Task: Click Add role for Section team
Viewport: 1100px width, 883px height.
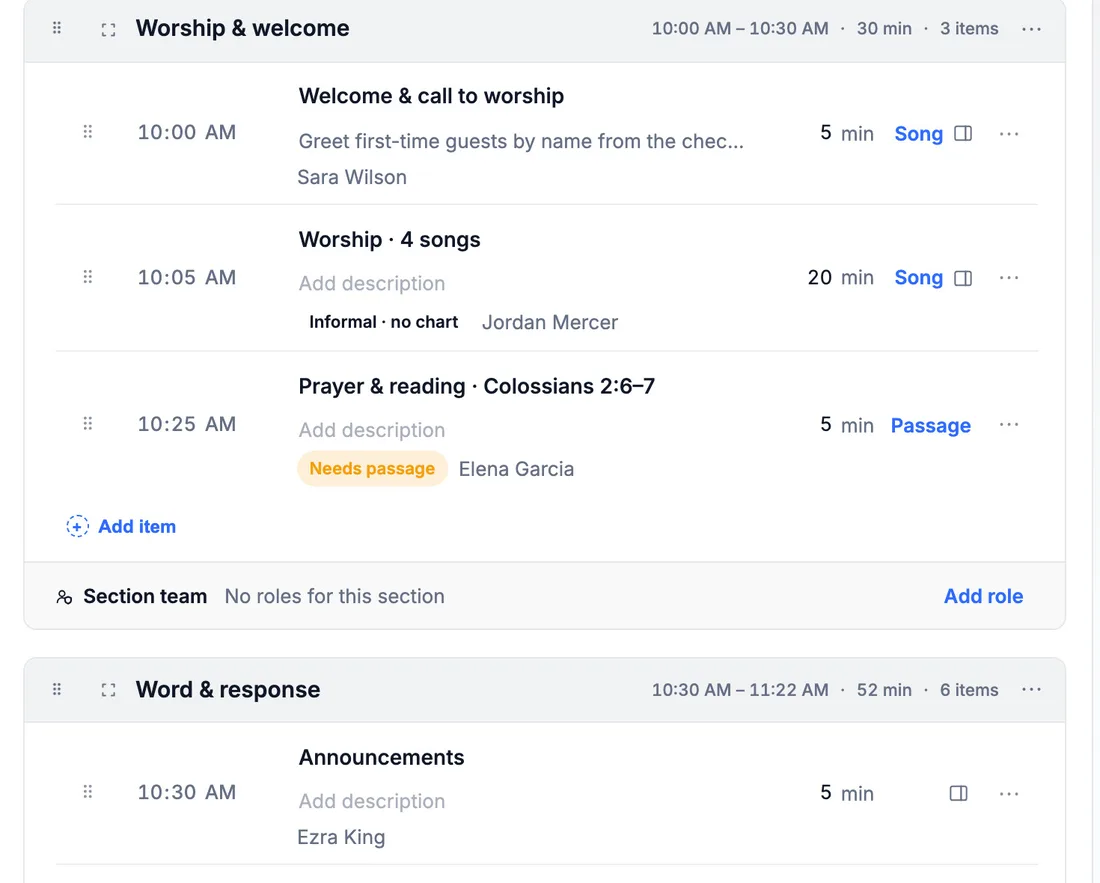Action: click(983, 596)
